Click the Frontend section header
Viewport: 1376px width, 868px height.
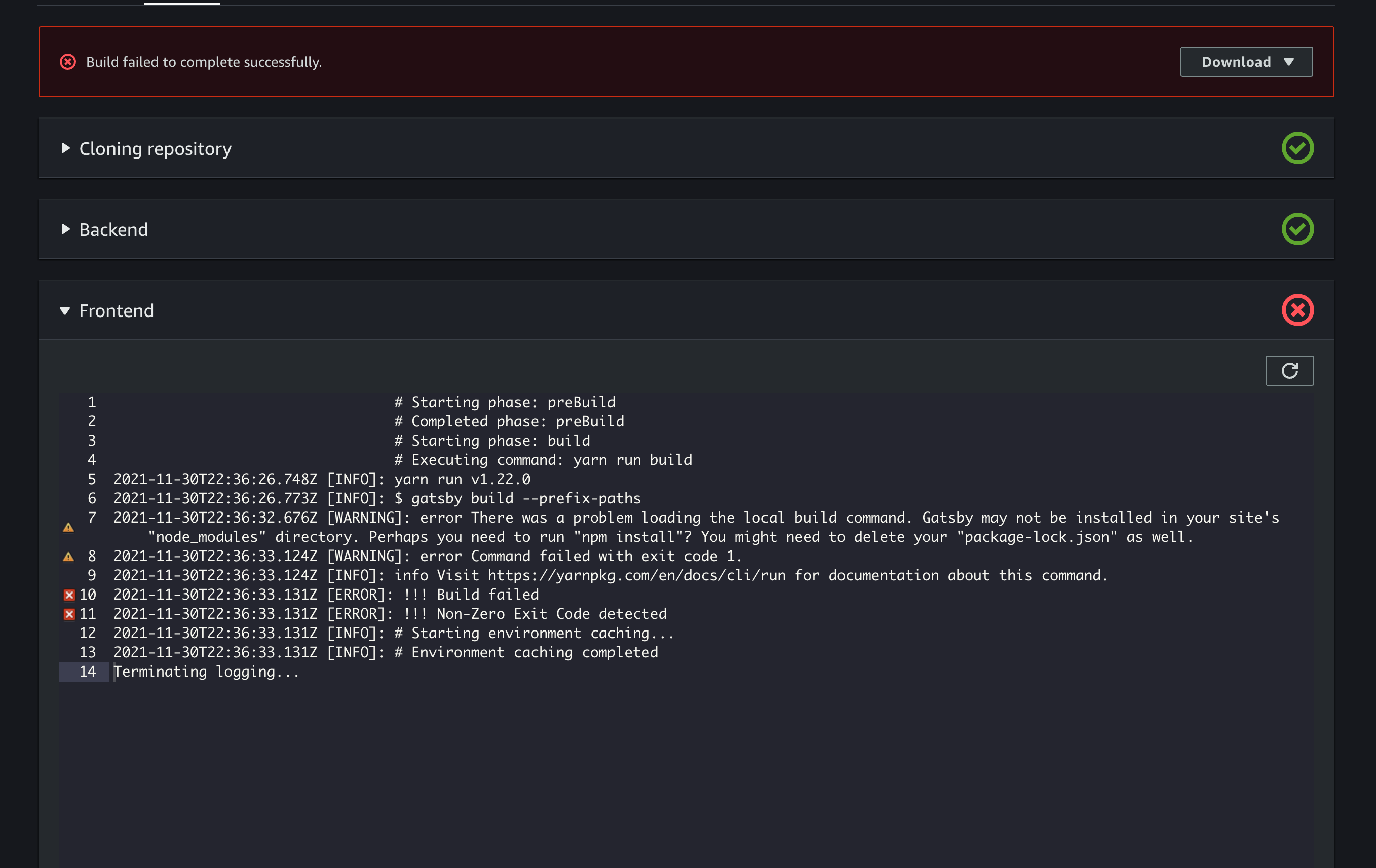tap(117, 310)
